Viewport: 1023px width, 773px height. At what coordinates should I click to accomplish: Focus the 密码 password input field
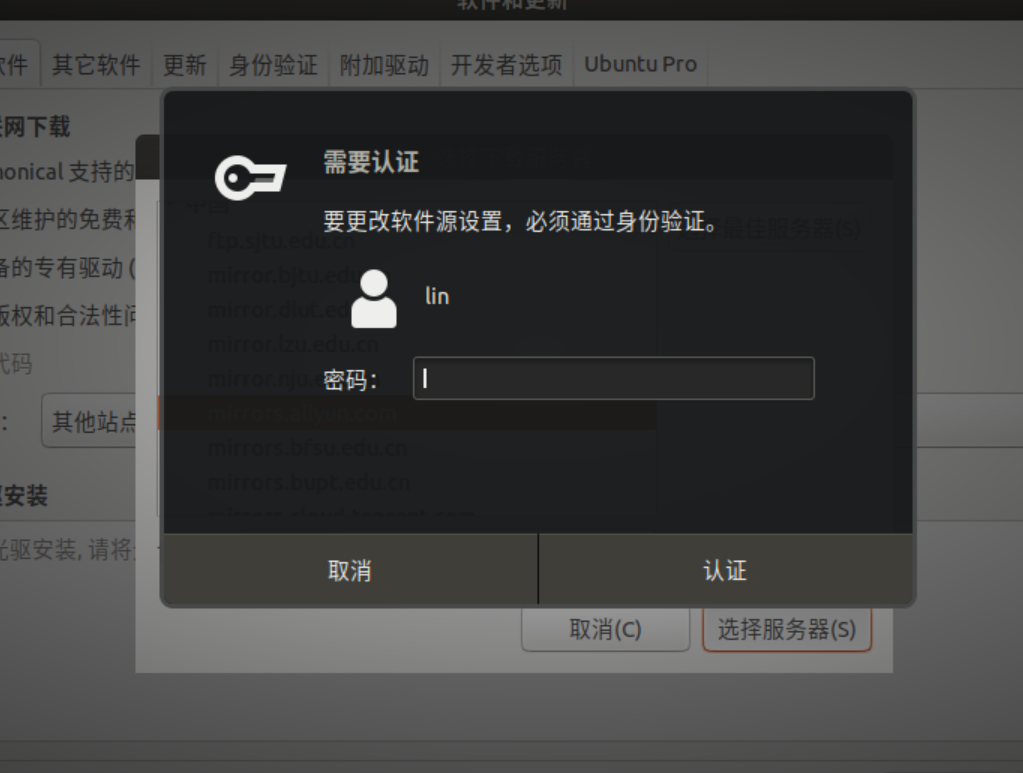(613, 378)
